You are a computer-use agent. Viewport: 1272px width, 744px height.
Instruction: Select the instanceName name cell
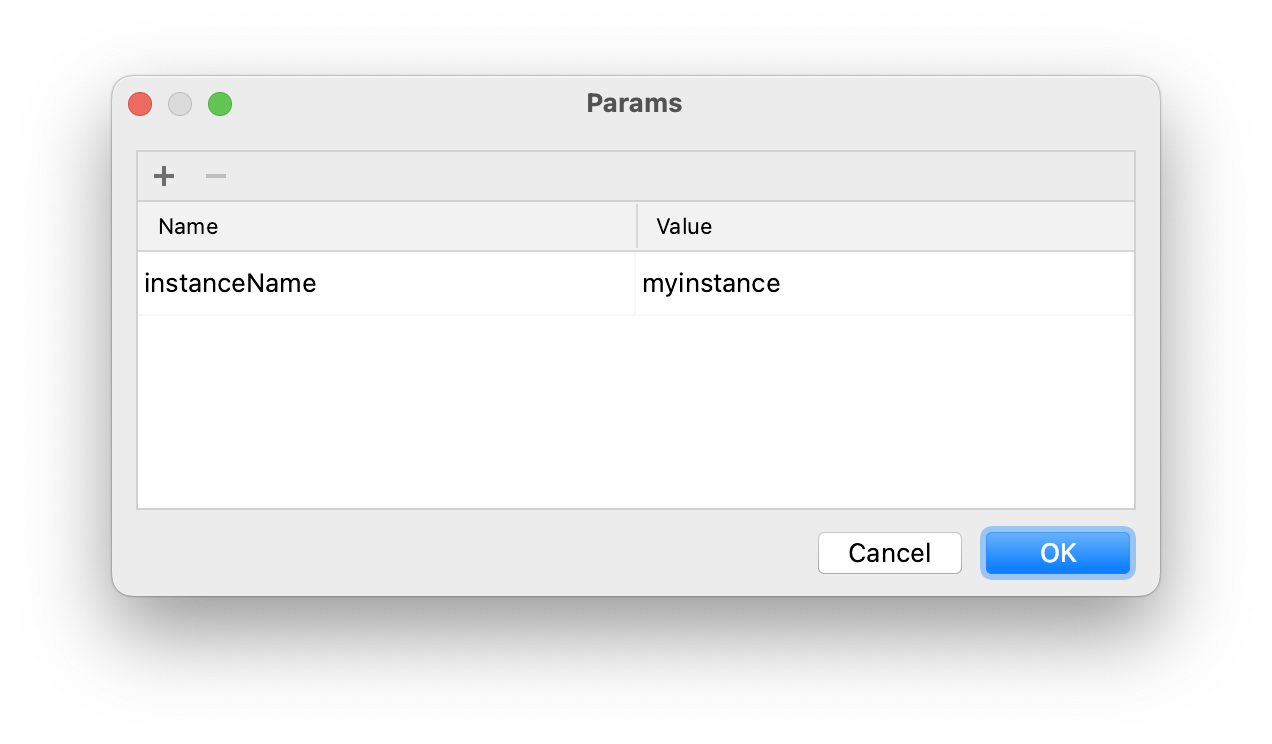(230, 284)
